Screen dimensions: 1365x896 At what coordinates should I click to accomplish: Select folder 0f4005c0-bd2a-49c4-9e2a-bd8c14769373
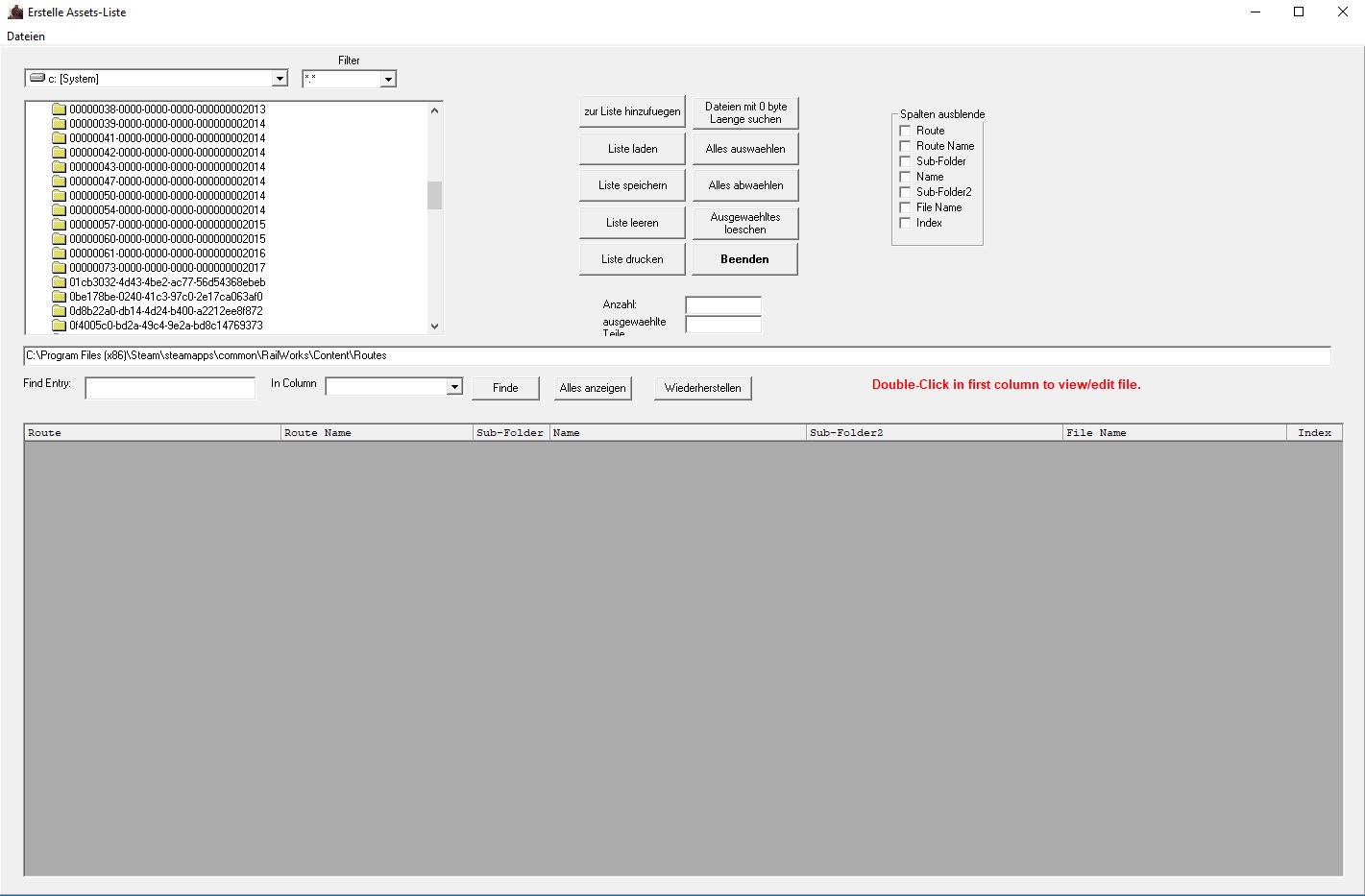[165, 326]
